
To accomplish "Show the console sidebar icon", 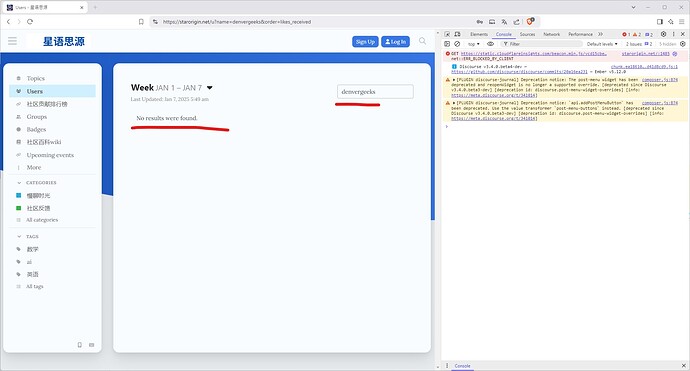I will 447,44.
